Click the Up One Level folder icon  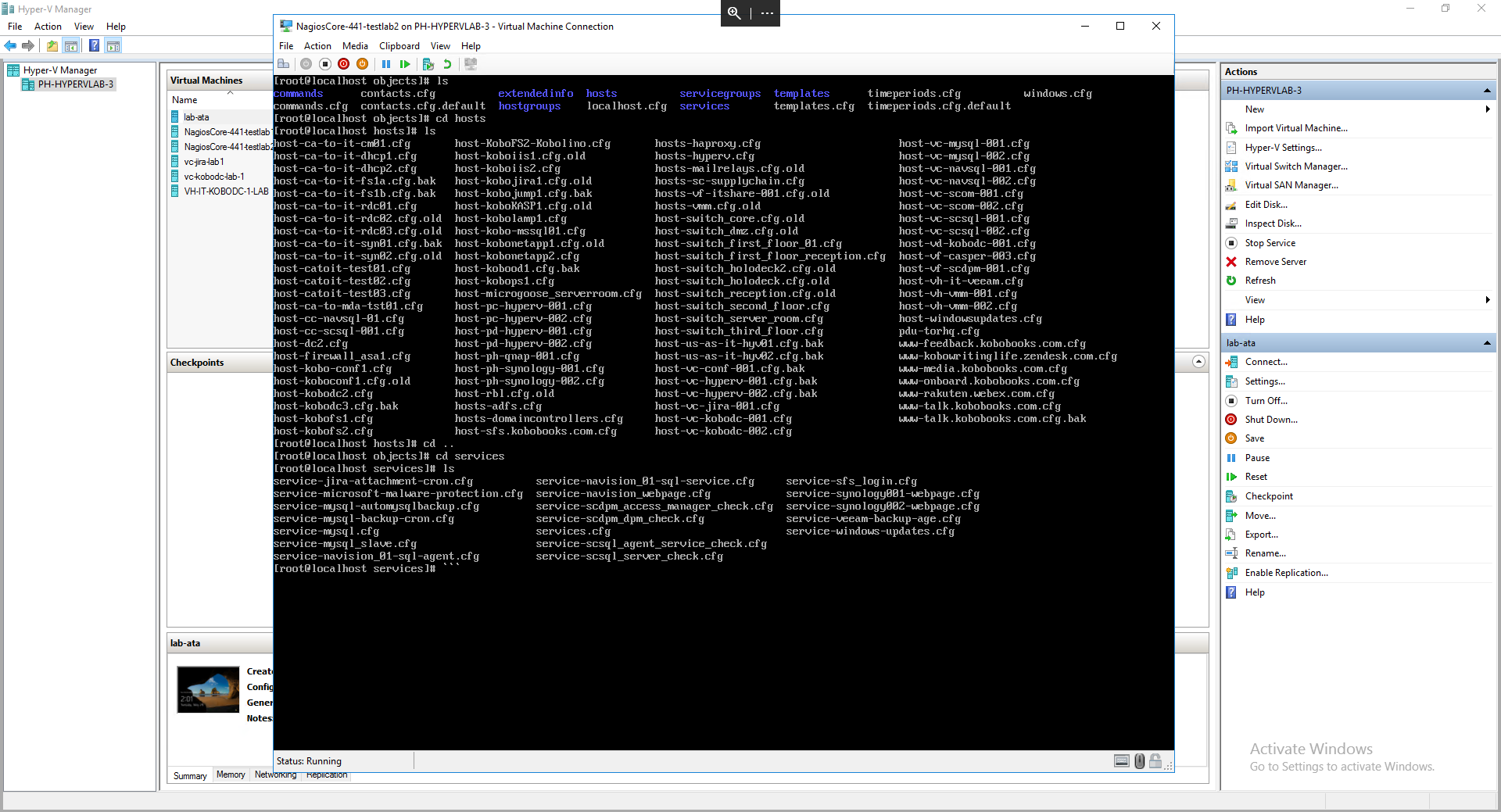52,46
